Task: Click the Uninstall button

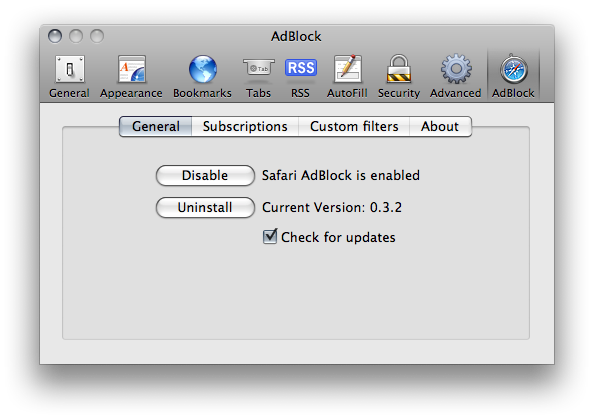Action: pos(205,207)
